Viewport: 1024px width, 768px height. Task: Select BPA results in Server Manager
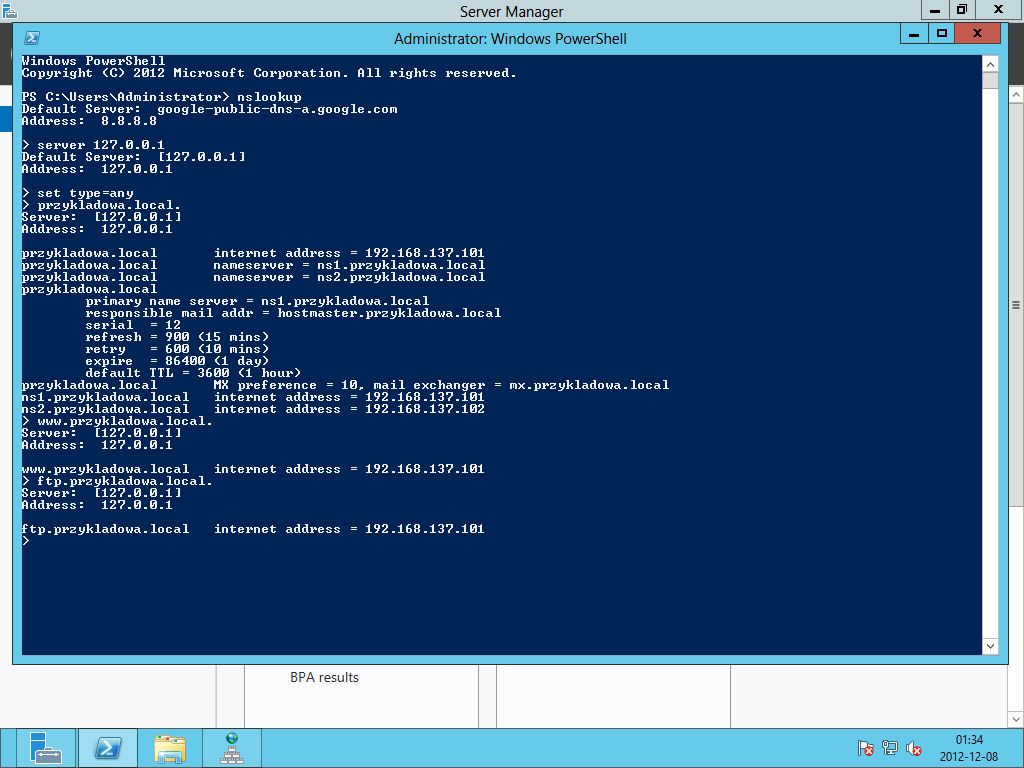coord(324,677)
